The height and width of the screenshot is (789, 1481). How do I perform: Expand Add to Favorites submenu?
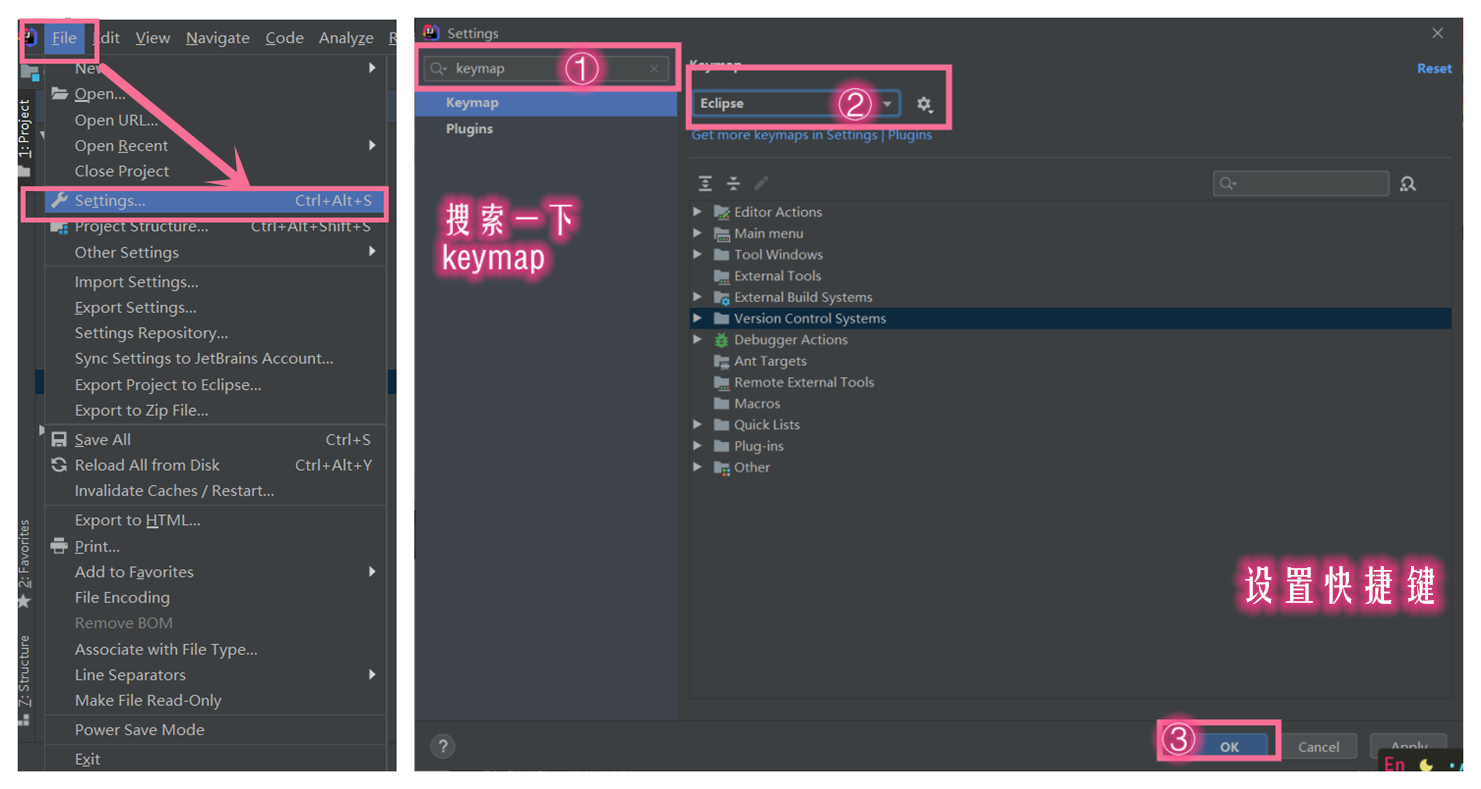coord(216,572)
